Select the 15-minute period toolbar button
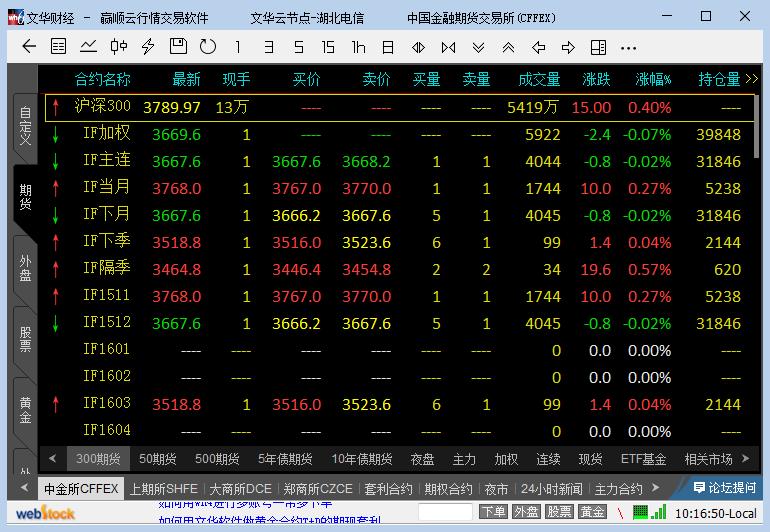The image size is (770, 532). tap(328, 47)
